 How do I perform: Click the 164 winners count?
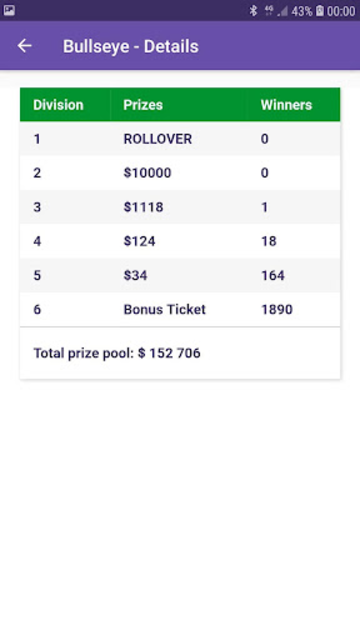point(273,276)
